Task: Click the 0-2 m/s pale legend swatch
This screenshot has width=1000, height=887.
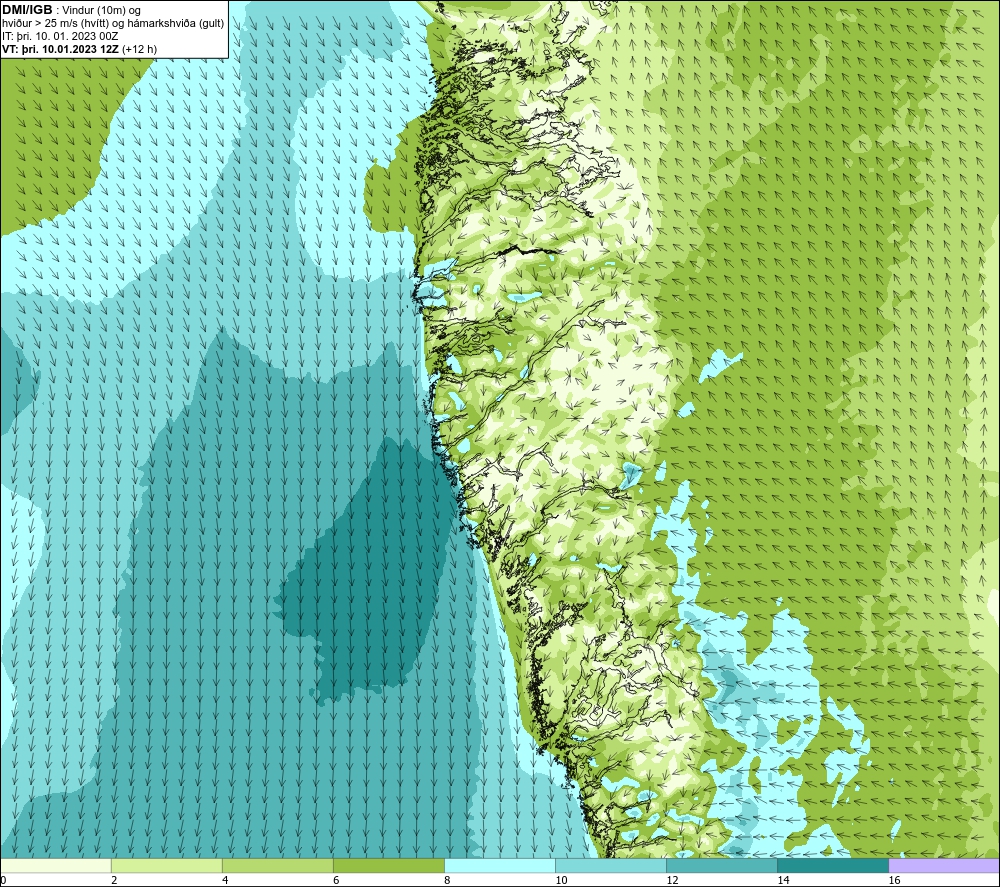Action: [56, 866]
